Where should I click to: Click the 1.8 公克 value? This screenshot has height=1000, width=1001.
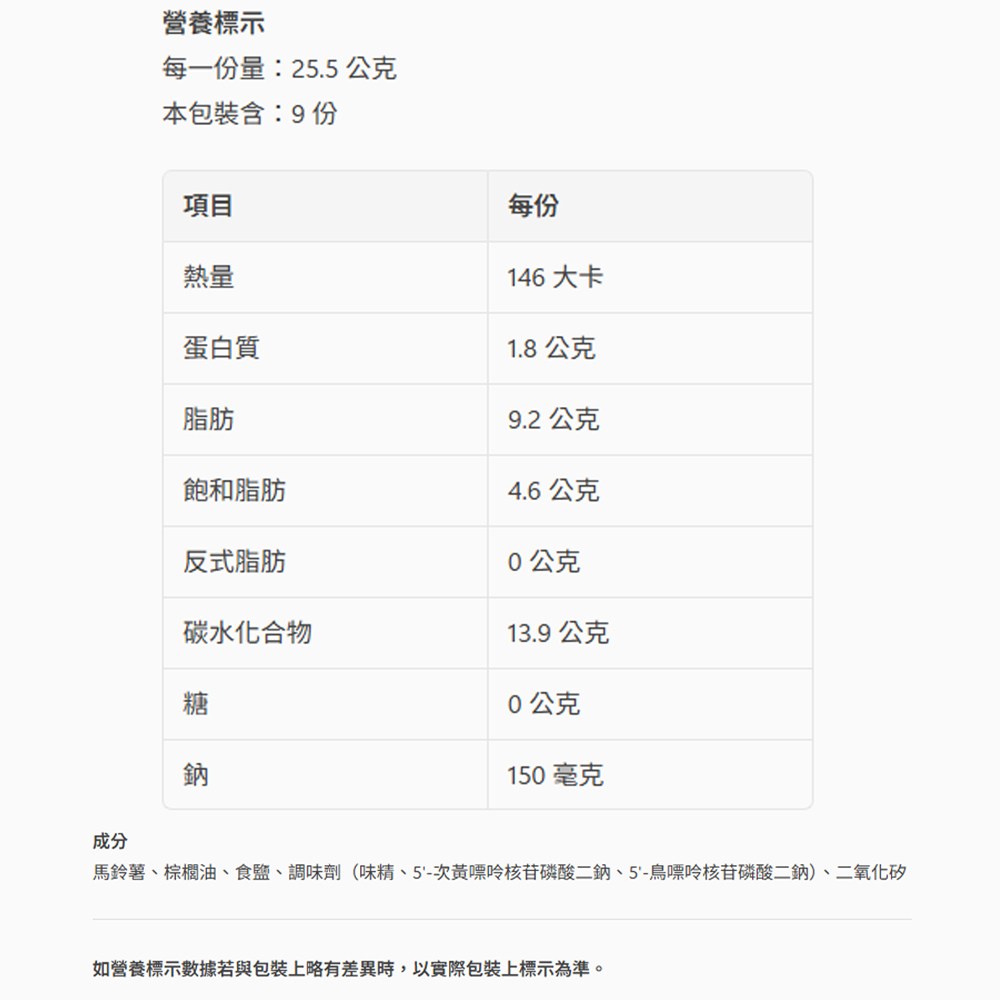tap(550, 348)
